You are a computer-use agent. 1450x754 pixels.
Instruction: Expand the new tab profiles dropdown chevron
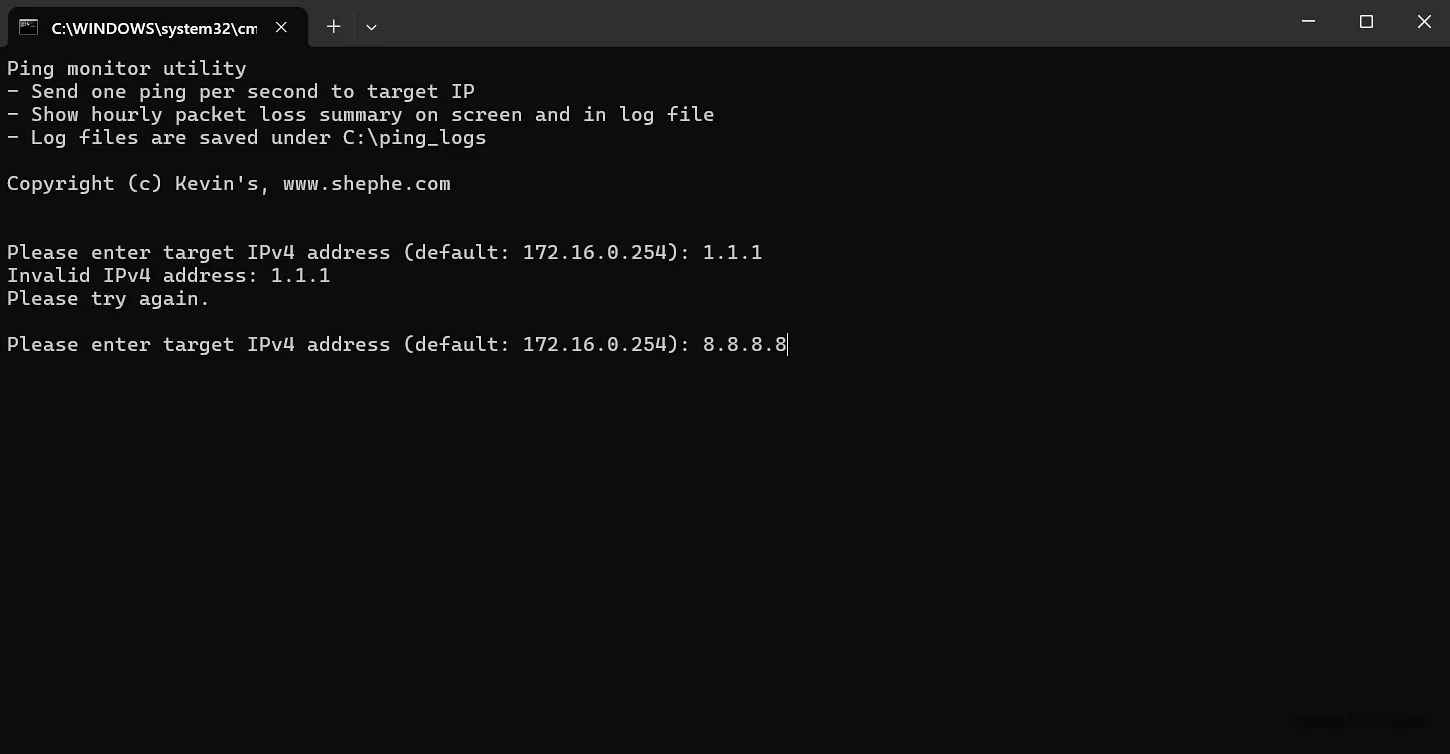pyautogui.click(x=371, y=27)
